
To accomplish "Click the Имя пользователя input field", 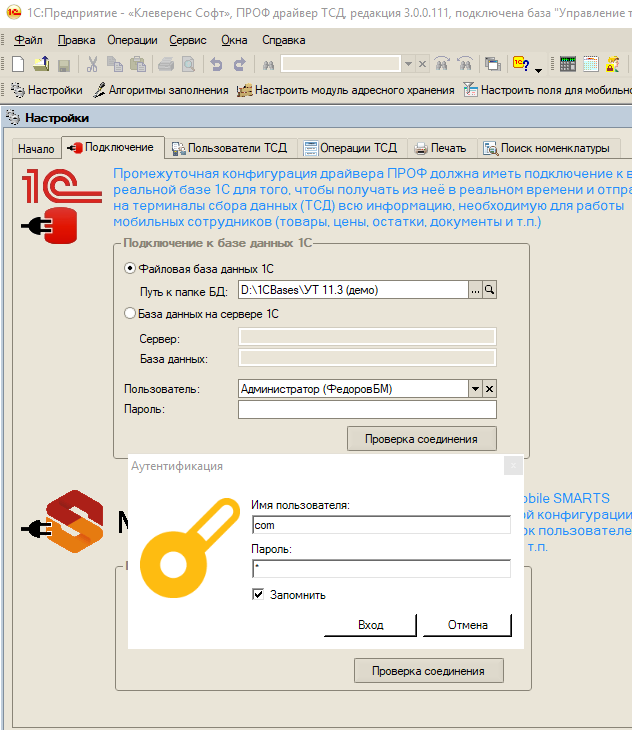I will [381, 525].
